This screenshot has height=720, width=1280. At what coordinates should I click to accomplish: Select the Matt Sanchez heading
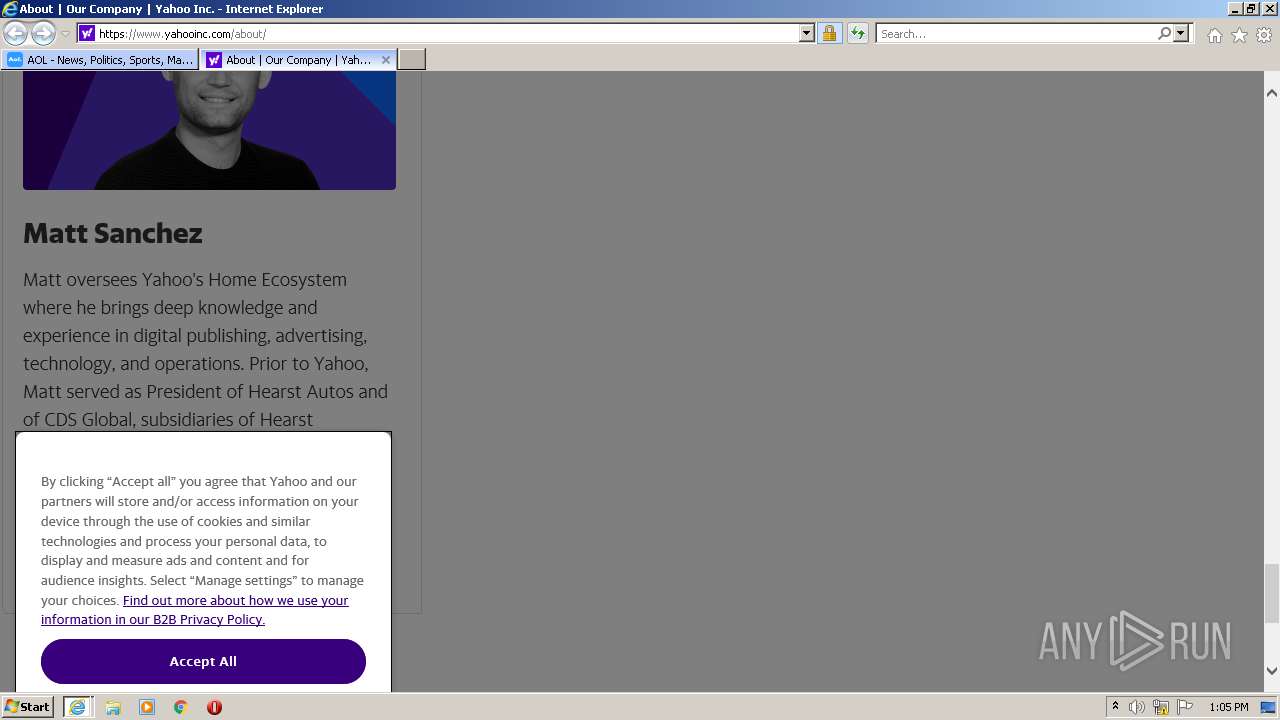point(113,233)
